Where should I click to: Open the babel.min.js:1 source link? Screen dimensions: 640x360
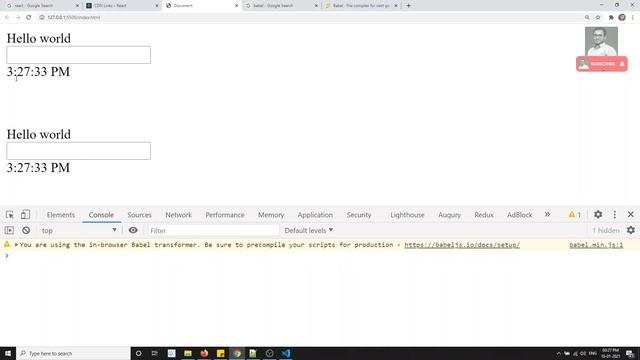pyautogui.click(x=596, y=245)
